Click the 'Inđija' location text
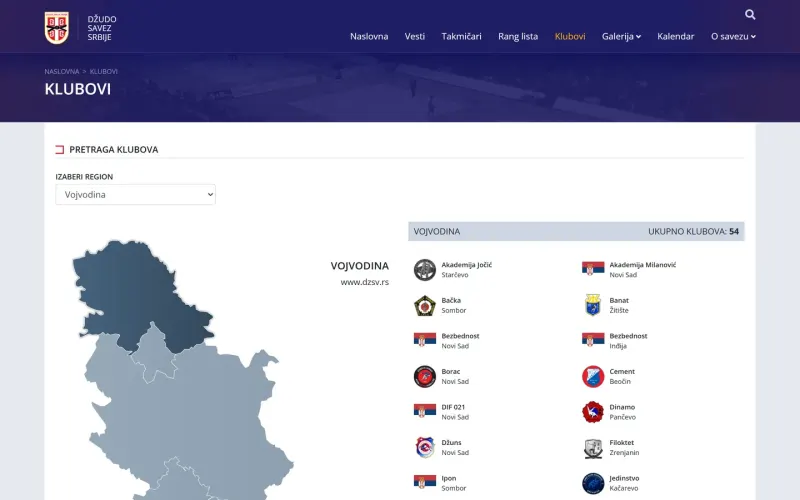800x500 pixels. 618,346
